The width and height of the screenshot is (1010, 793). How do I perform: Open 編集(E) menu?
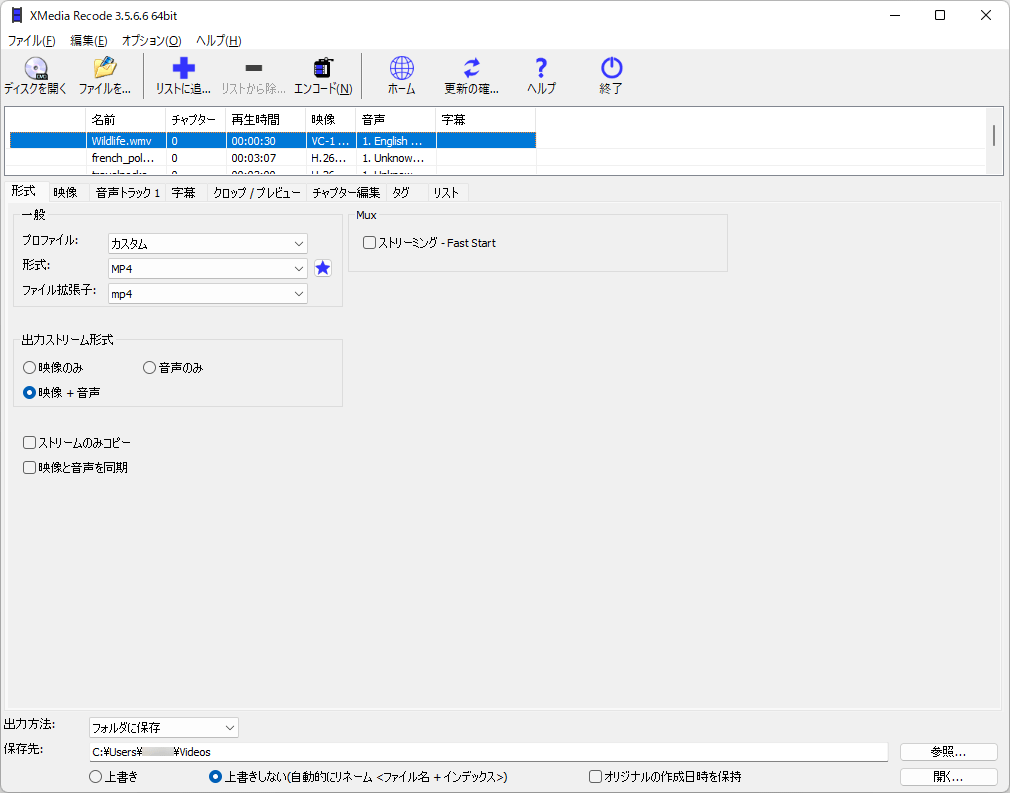(x=88, y=41)
